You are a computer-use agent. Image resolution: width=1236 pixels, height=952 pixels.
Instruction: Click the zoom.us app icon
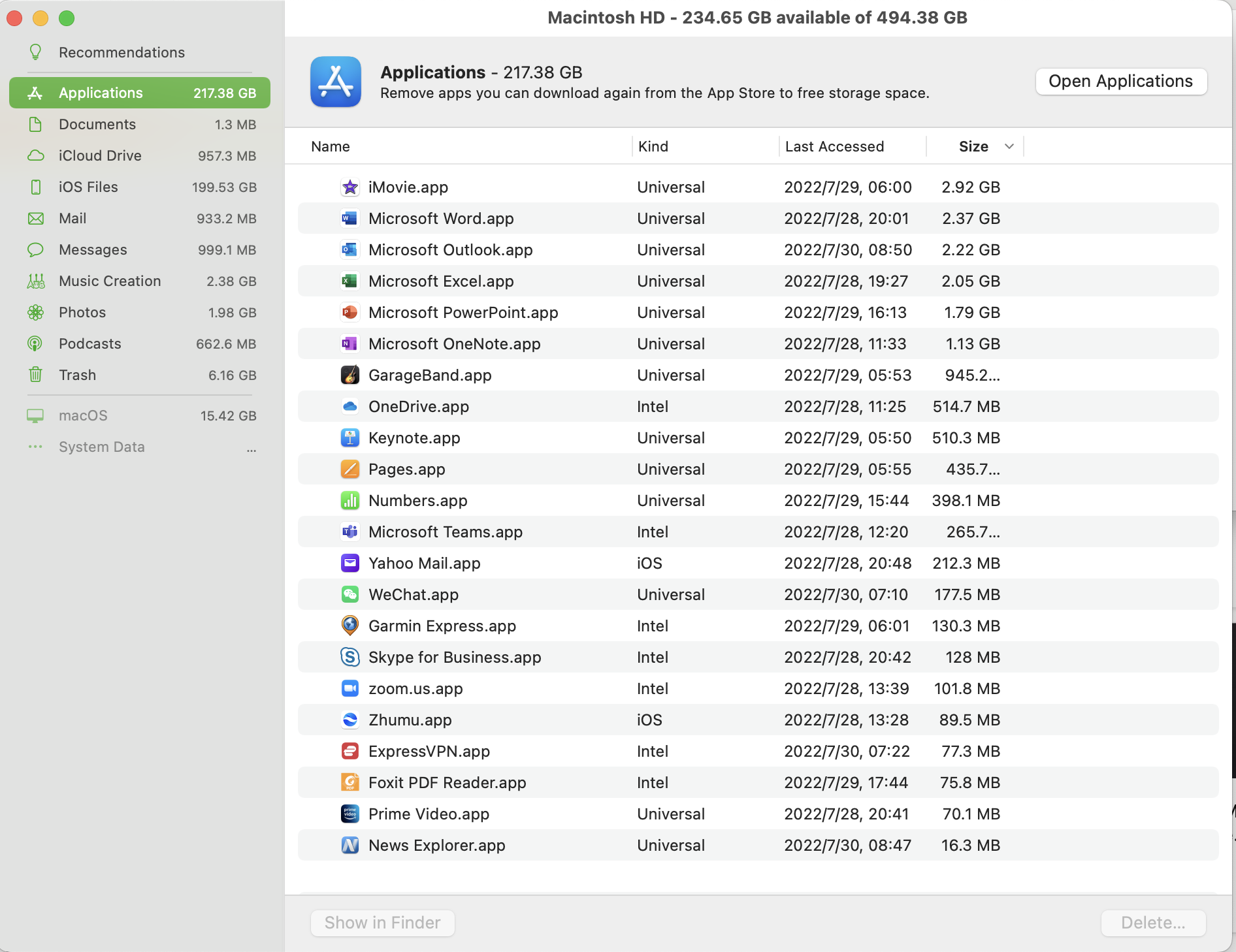(x=350, y=689)
